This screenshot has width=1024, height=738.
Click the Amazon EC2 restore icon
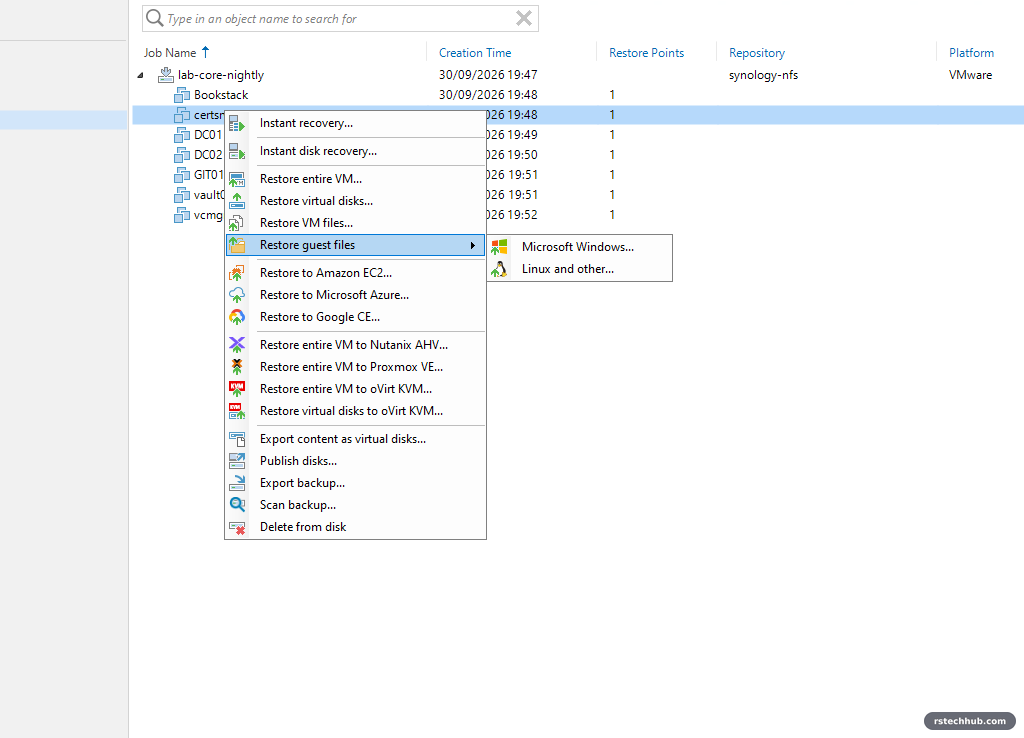(237, 273)
